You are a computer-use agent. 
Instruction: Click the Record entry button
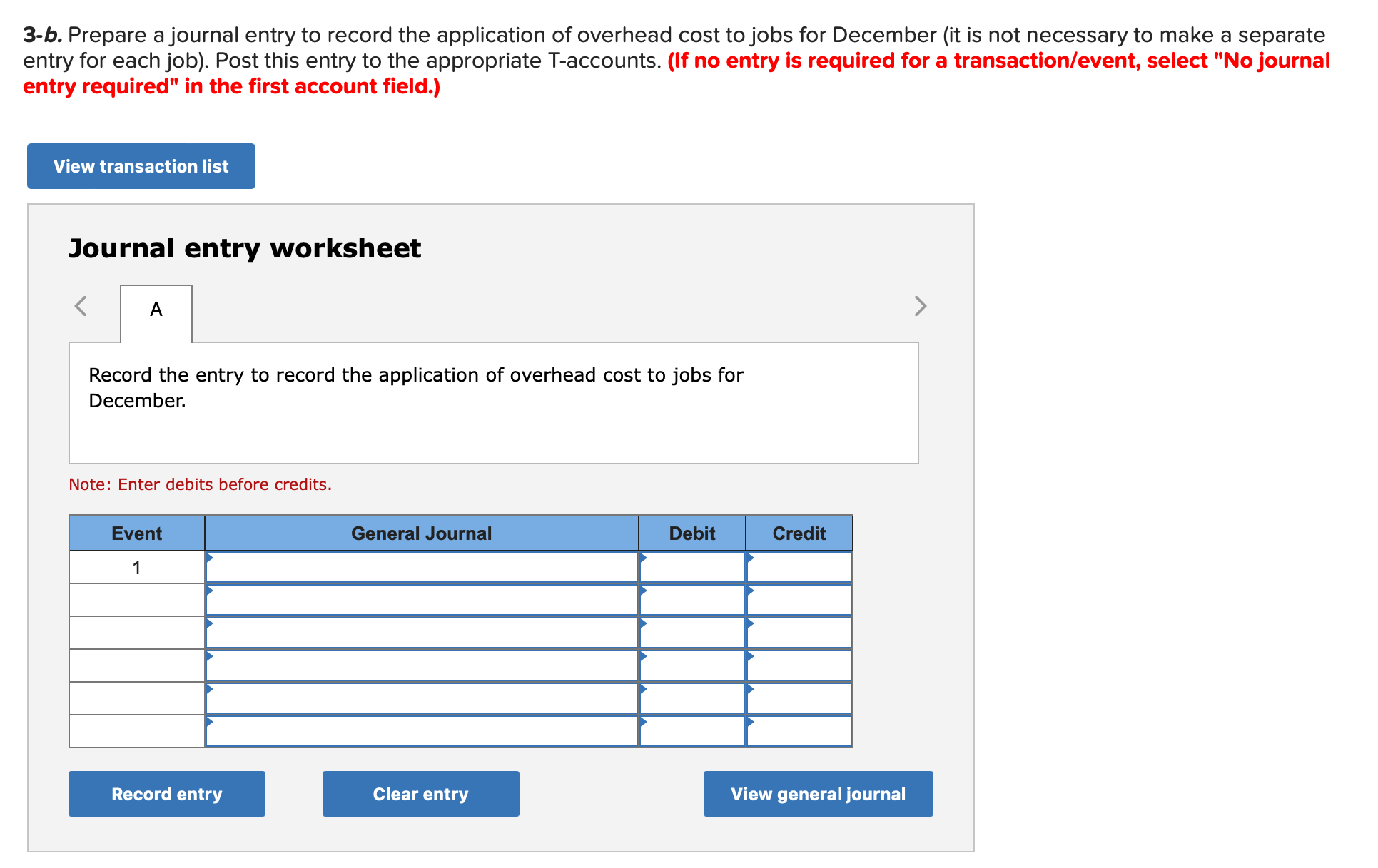[166, 793]
